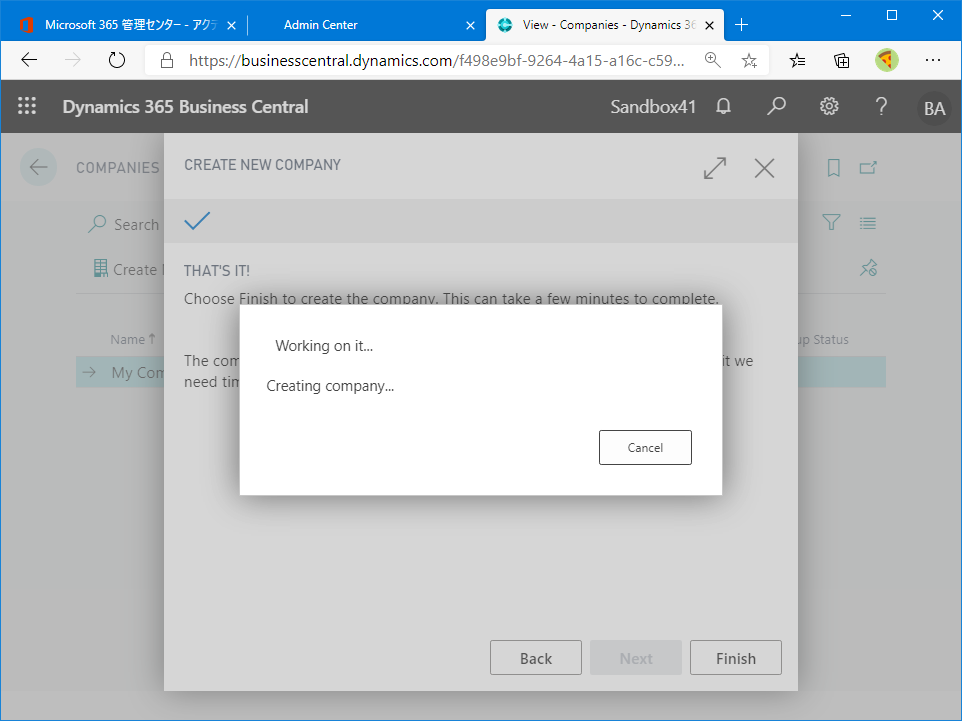The width and height of the screenshot is (962, 721).
Task: Cancel the company creation progress dialog
Action: [645, 447]
